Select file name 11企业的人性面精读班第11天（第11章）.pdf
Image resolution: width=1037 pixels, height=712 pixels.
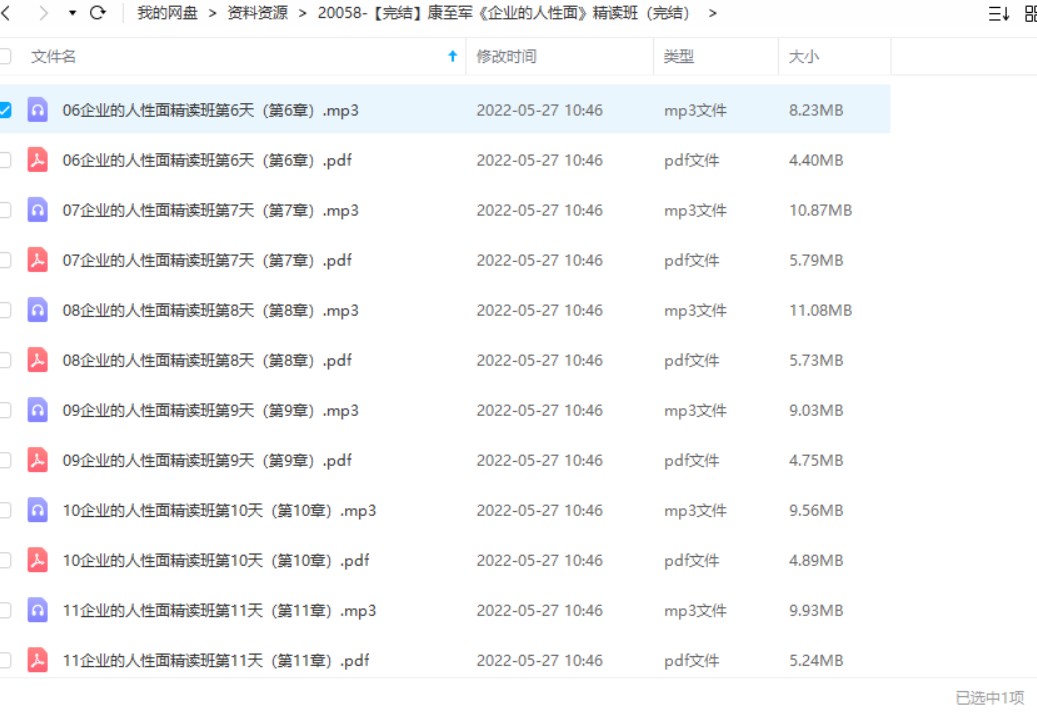point(216,660)
